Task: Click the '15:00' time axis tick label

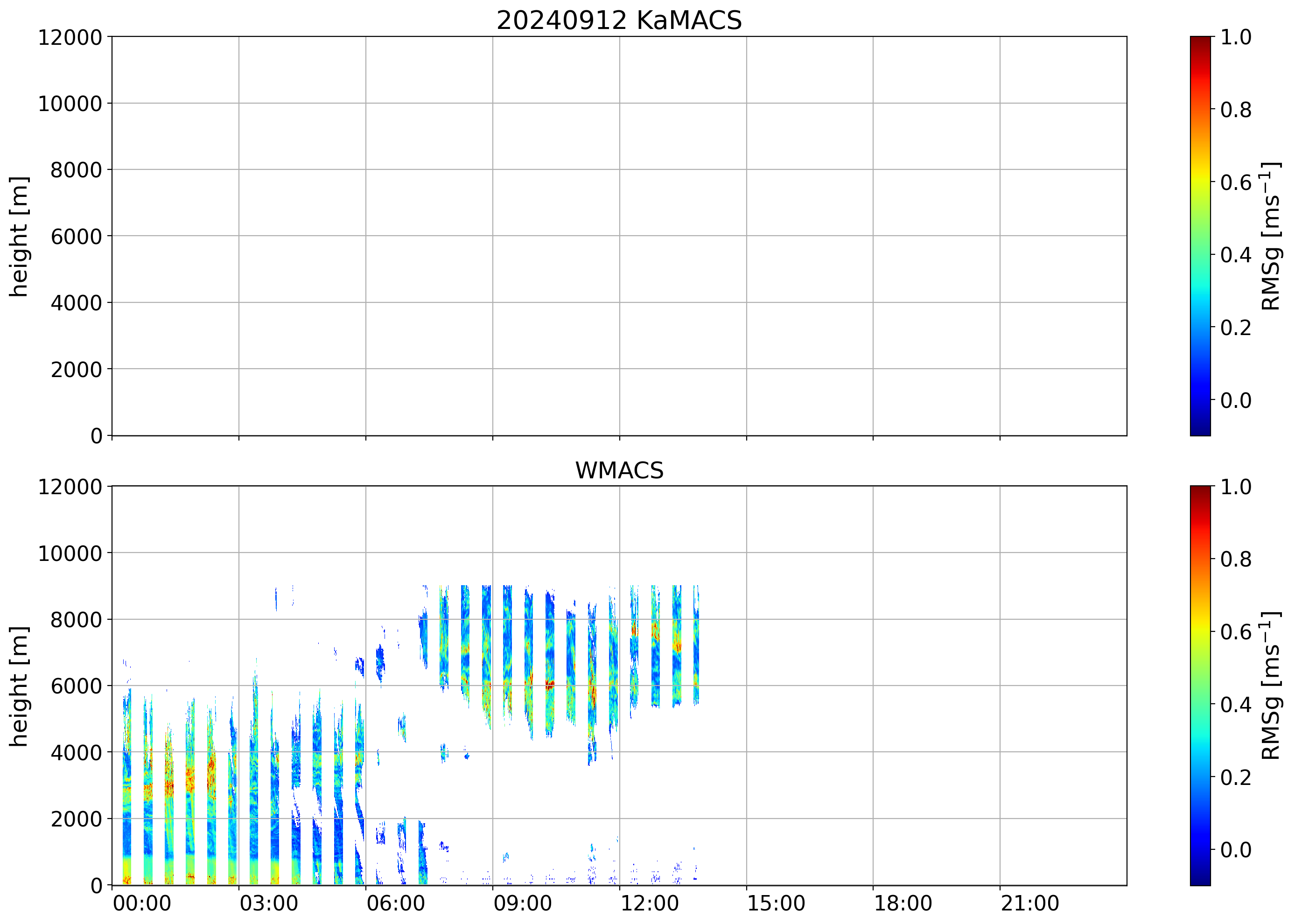Action: click(776, 903)
